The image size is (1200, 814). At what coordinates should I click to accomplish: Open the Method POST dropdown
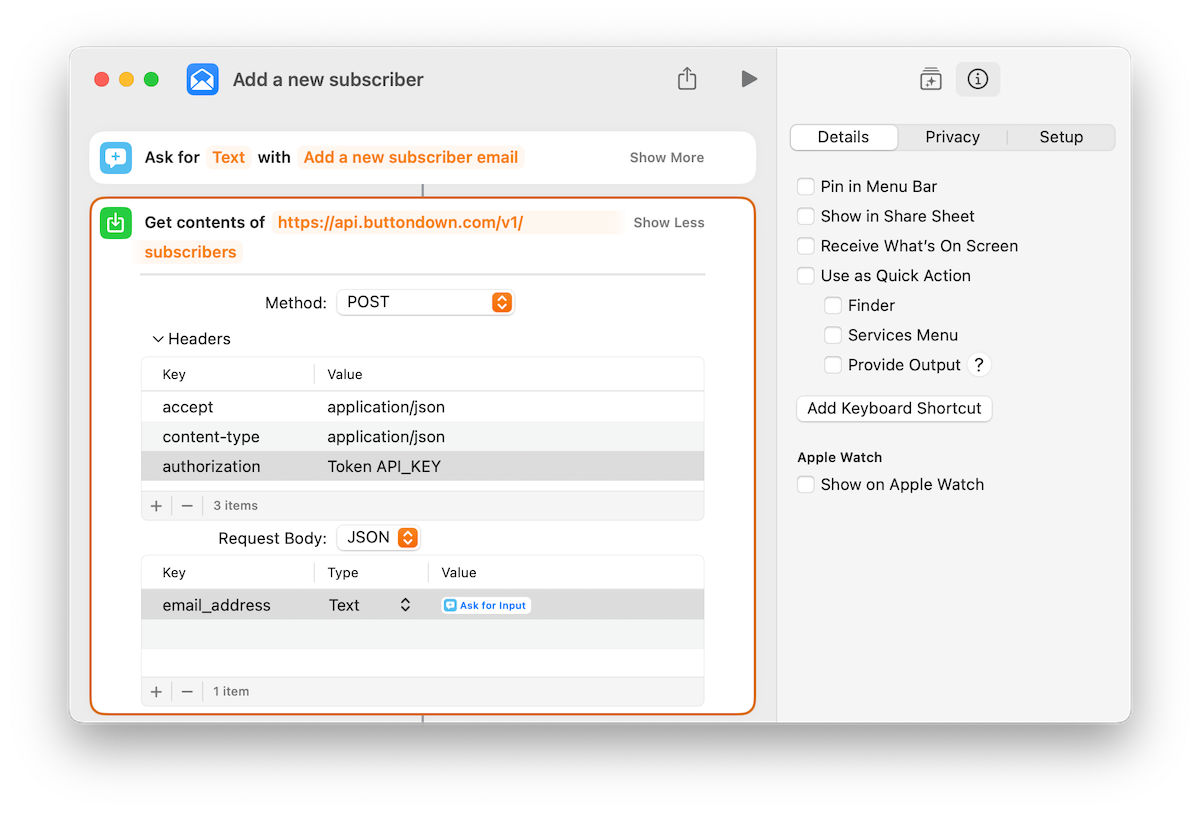point(425,302)
